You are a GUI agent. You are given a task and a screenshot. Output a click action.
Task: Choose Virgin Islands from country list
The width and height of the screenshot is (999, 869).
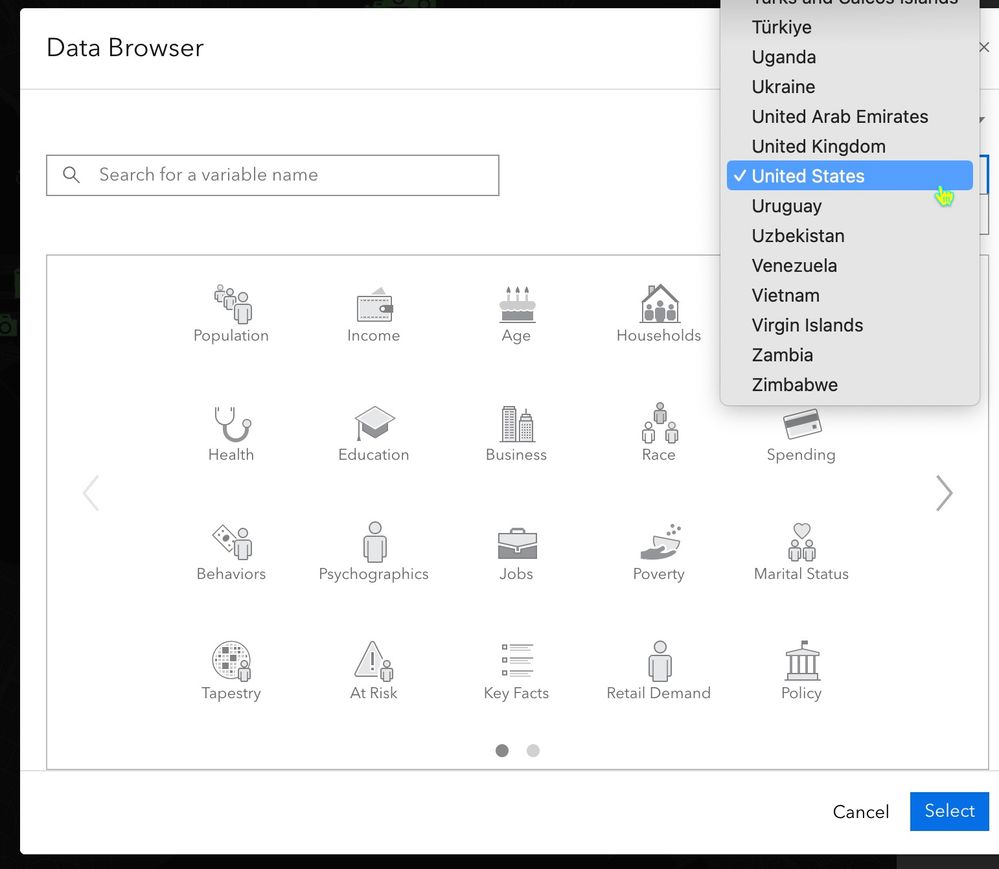(849, 325)
